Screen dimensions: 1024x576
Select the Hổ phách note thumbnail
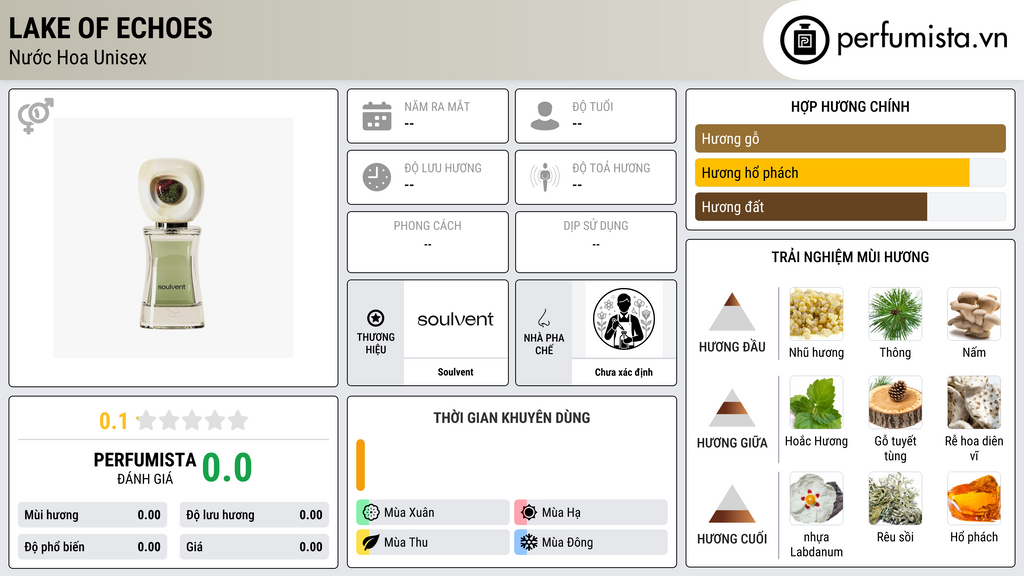pyautogui.click(x=974, y=499)
